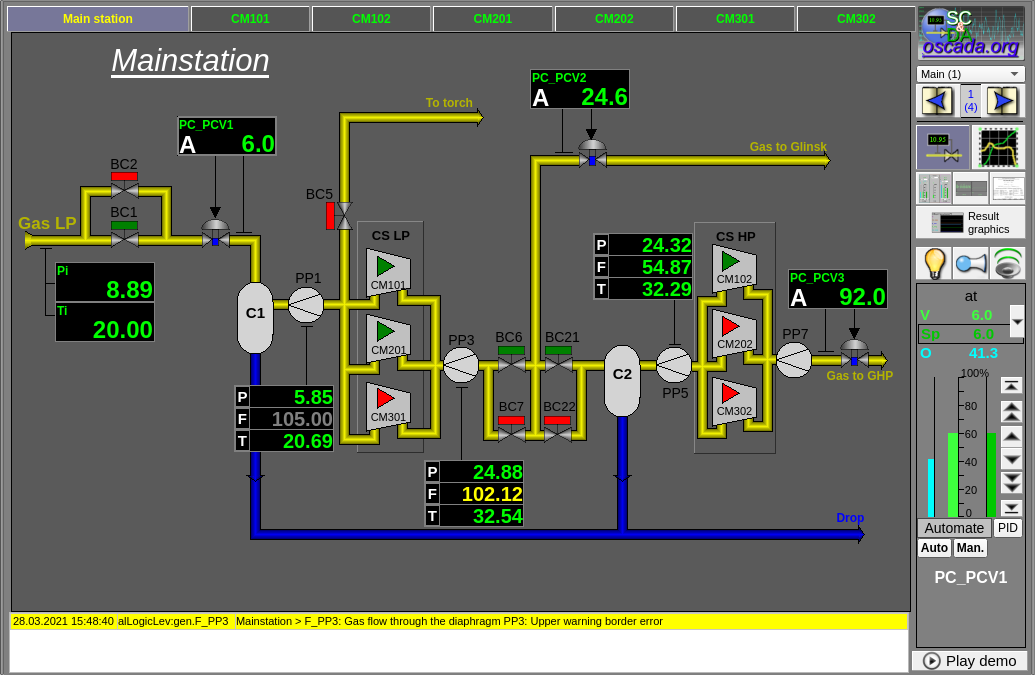Click the horn alarm notification icon
1035x675 pixels.
tap(970, 263)
